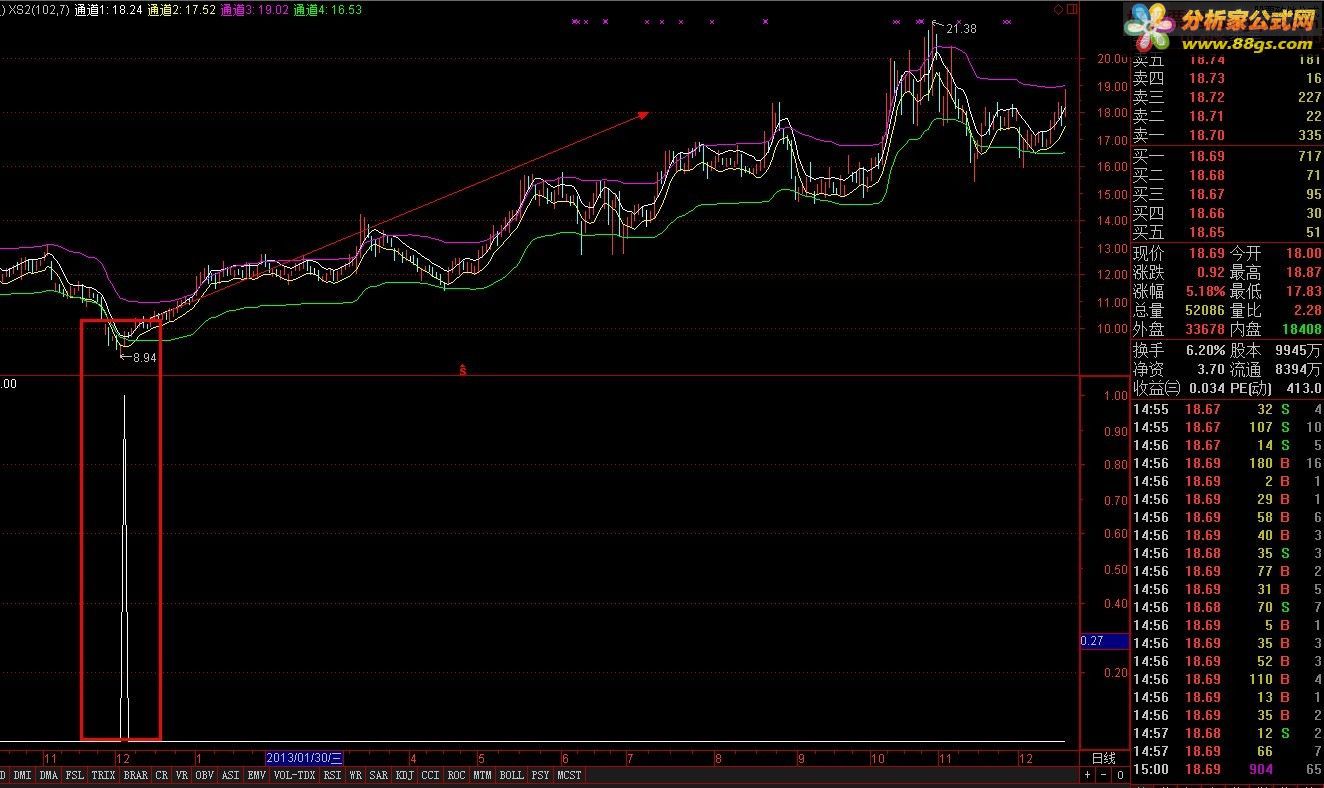The width and height of the screenshot is (1324, 788).
Task: Click the 卖一 18.70 ask row
Action: (x=1227, y=135)
